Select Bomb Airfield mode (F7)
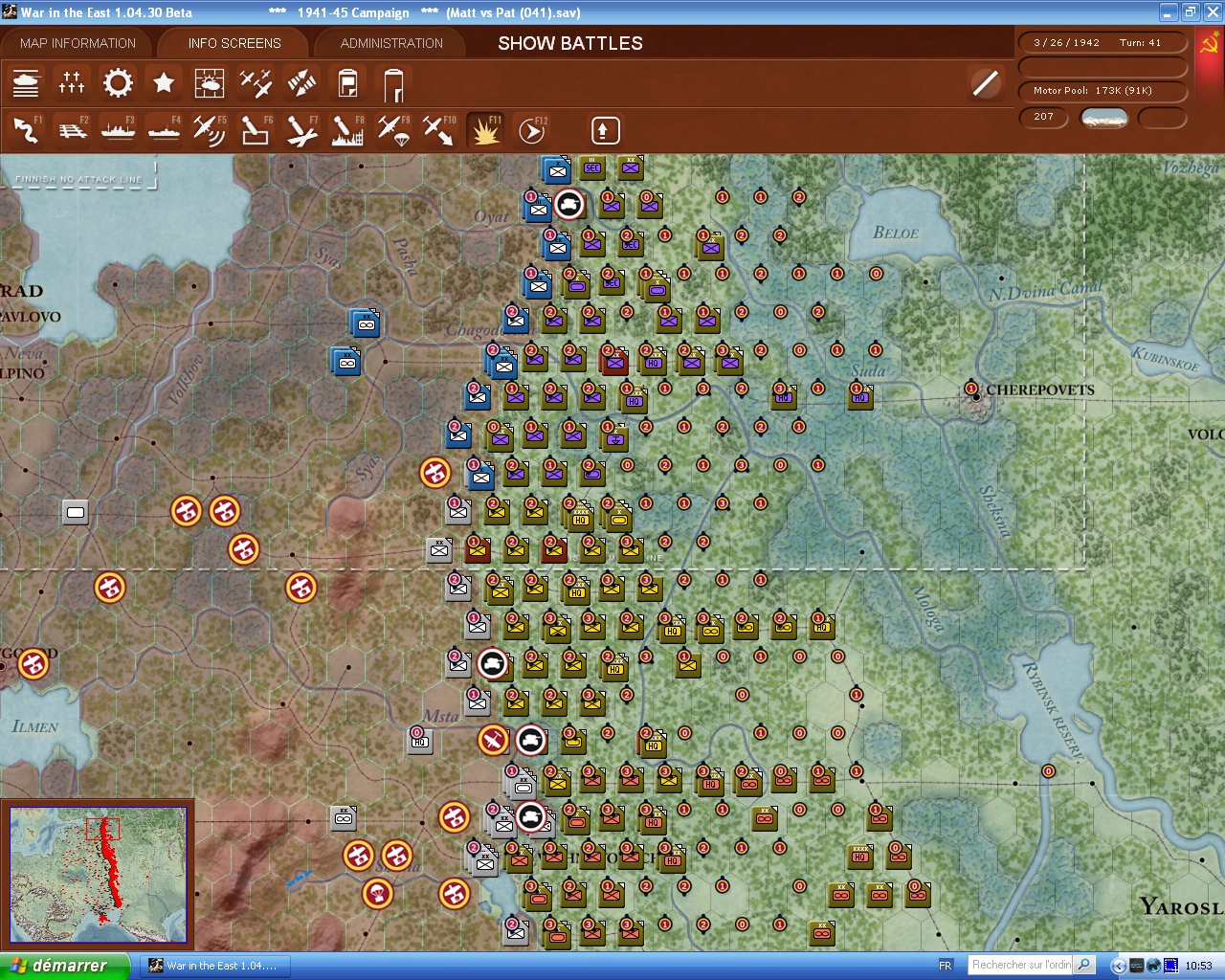Image resolution: width=1225 pixels, height=980 pixels. 301,130
